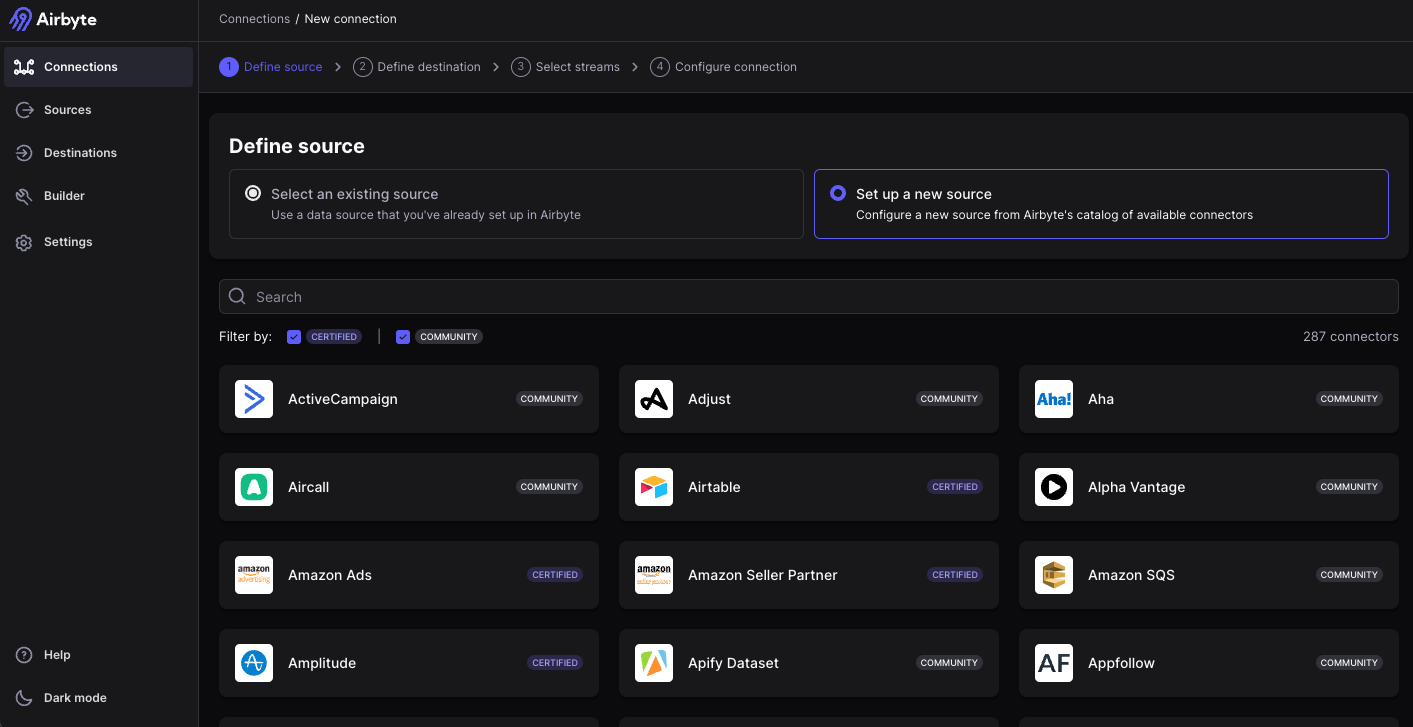This screenshot has width=1413, height=727.
Task: Open the Builder section
Action: point(98,196)
